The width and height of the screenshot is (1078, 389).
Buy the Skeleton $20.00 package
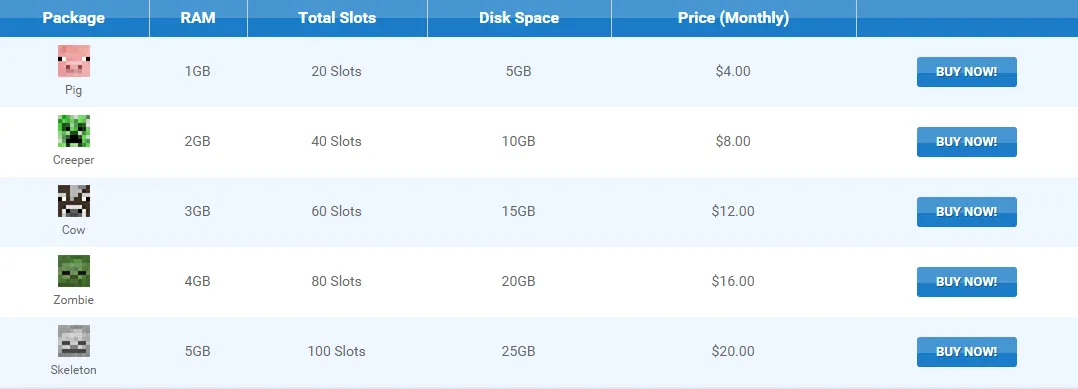967,353
